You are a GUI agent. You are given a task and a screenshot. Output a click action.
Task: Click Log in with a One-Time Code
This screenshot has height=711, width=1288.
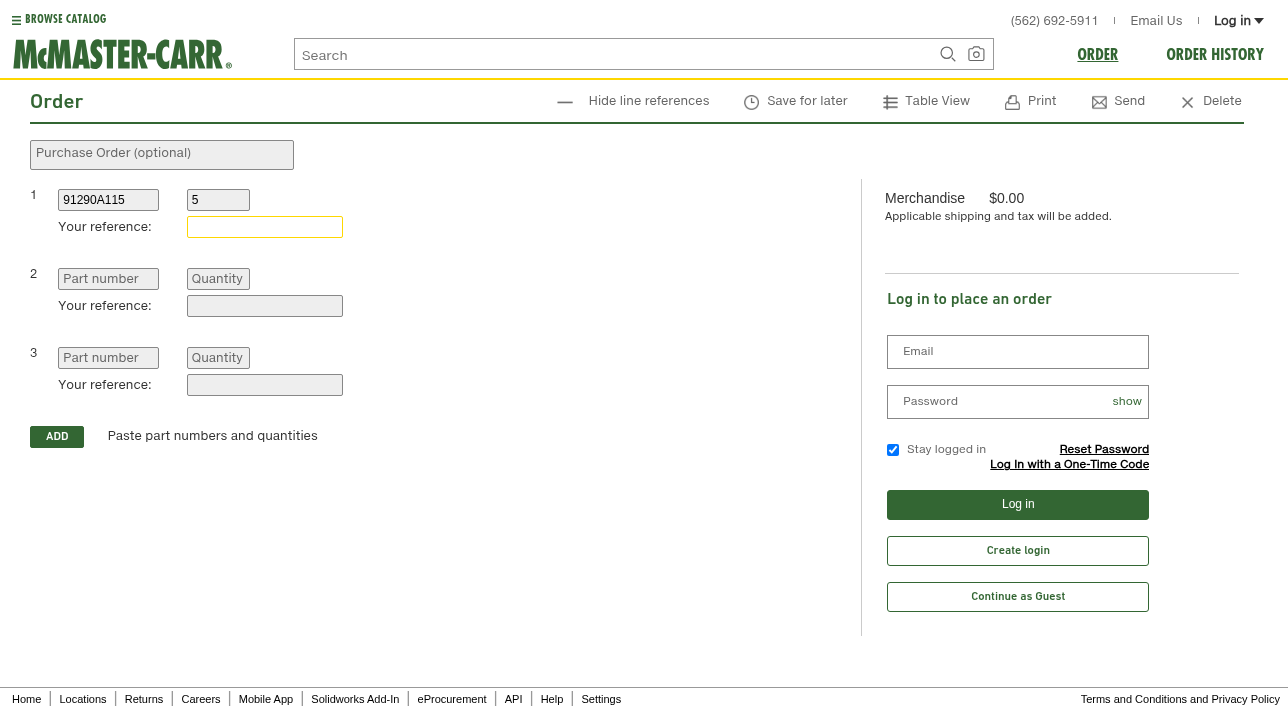tap(1069, 465)
